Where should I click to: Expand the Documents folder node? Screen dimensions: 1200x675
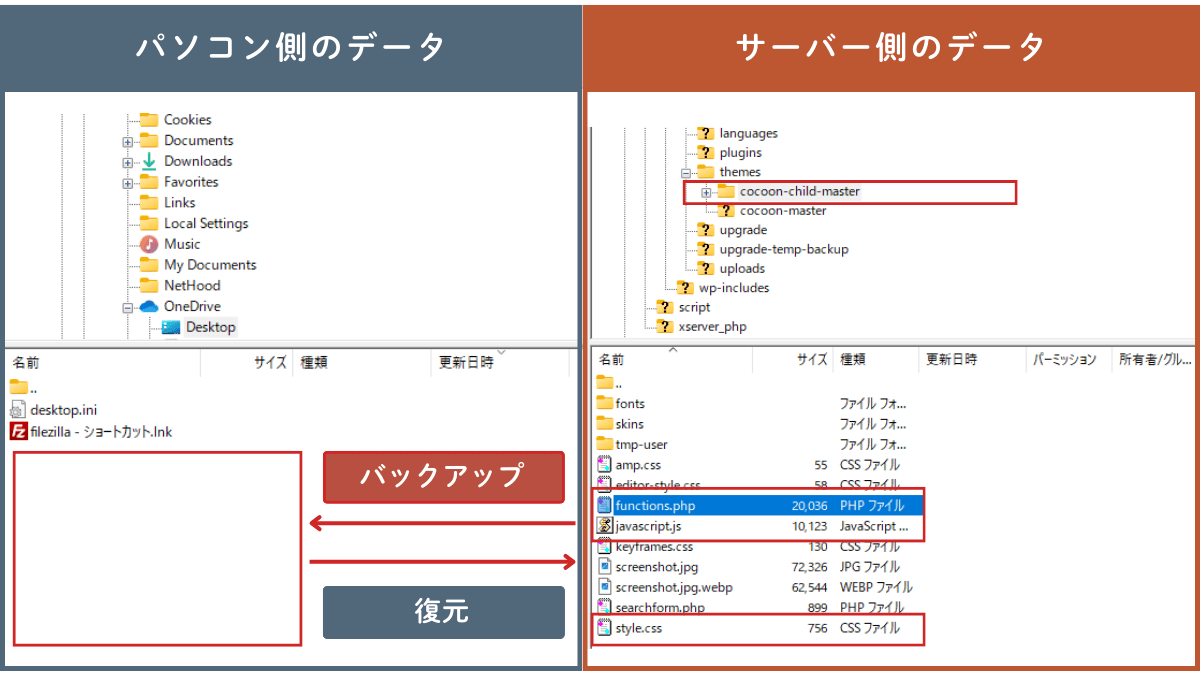coord(128,141)
